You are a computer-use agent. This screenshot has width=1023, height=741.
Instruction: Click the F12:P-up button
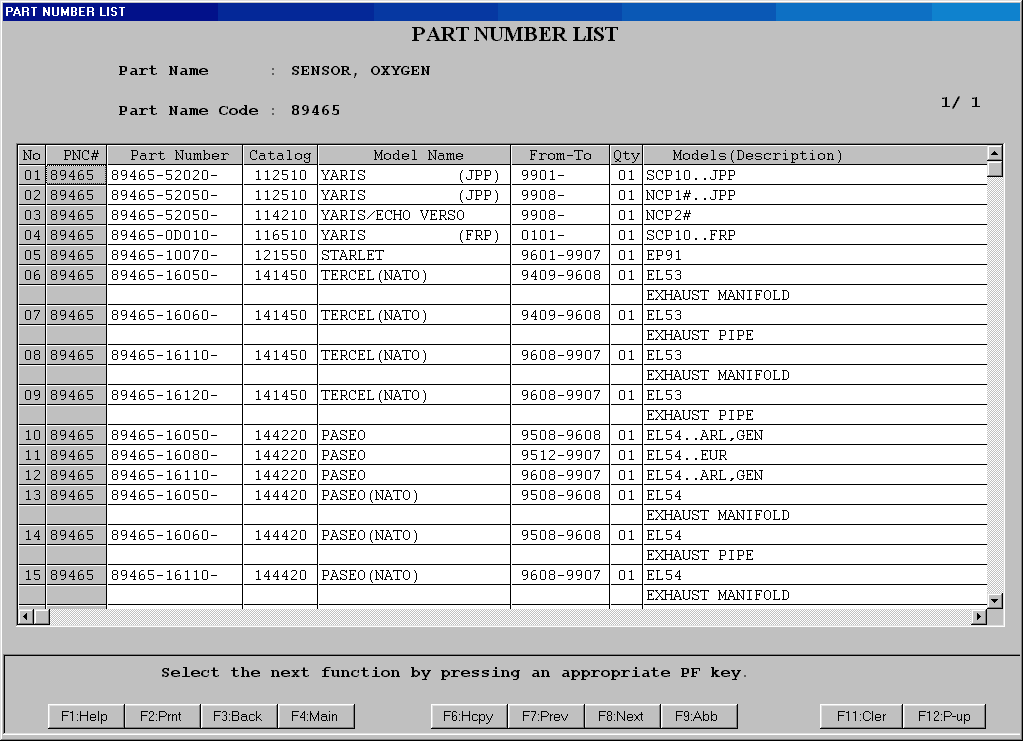(x=944, y=716)
